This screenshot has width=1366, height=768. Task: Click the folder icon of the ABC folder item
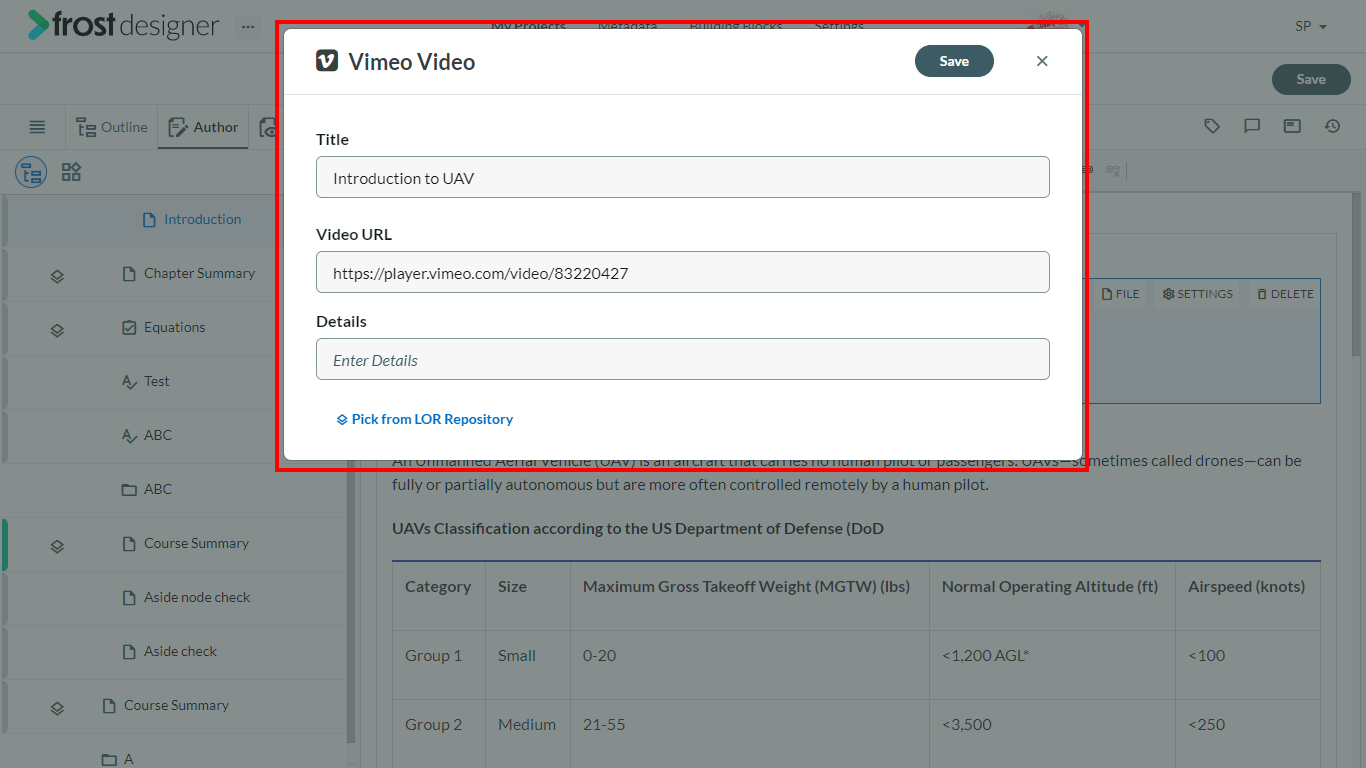tap(129, 489)
